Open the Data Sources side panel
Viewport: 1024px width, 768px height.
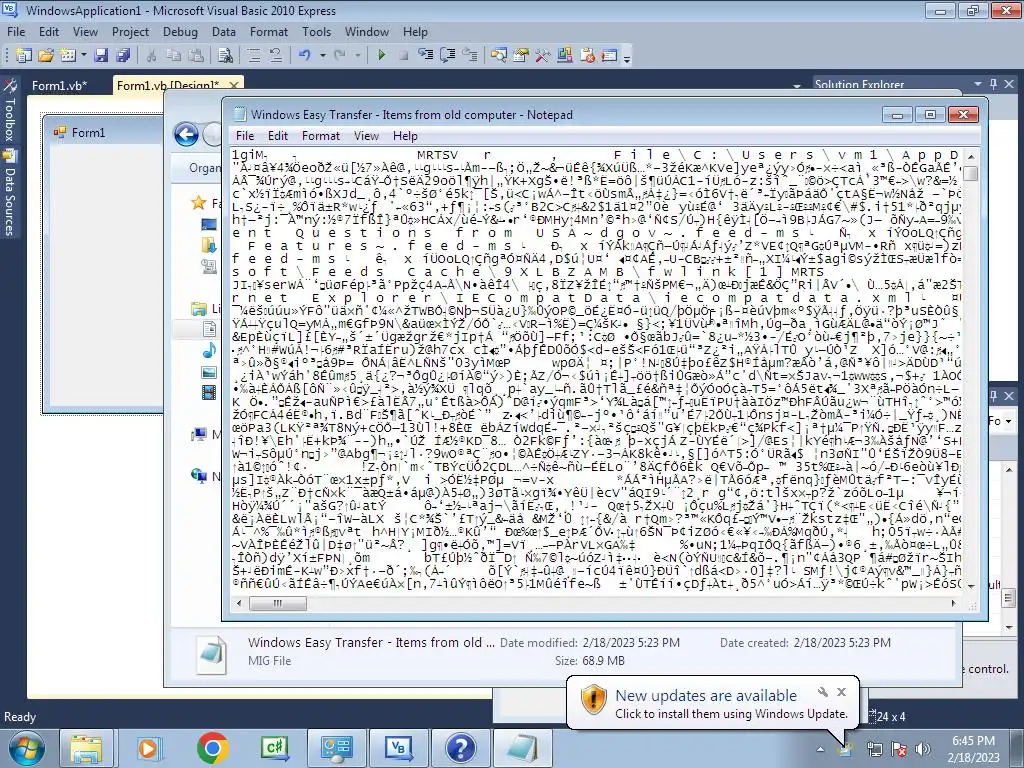[9, 193]
